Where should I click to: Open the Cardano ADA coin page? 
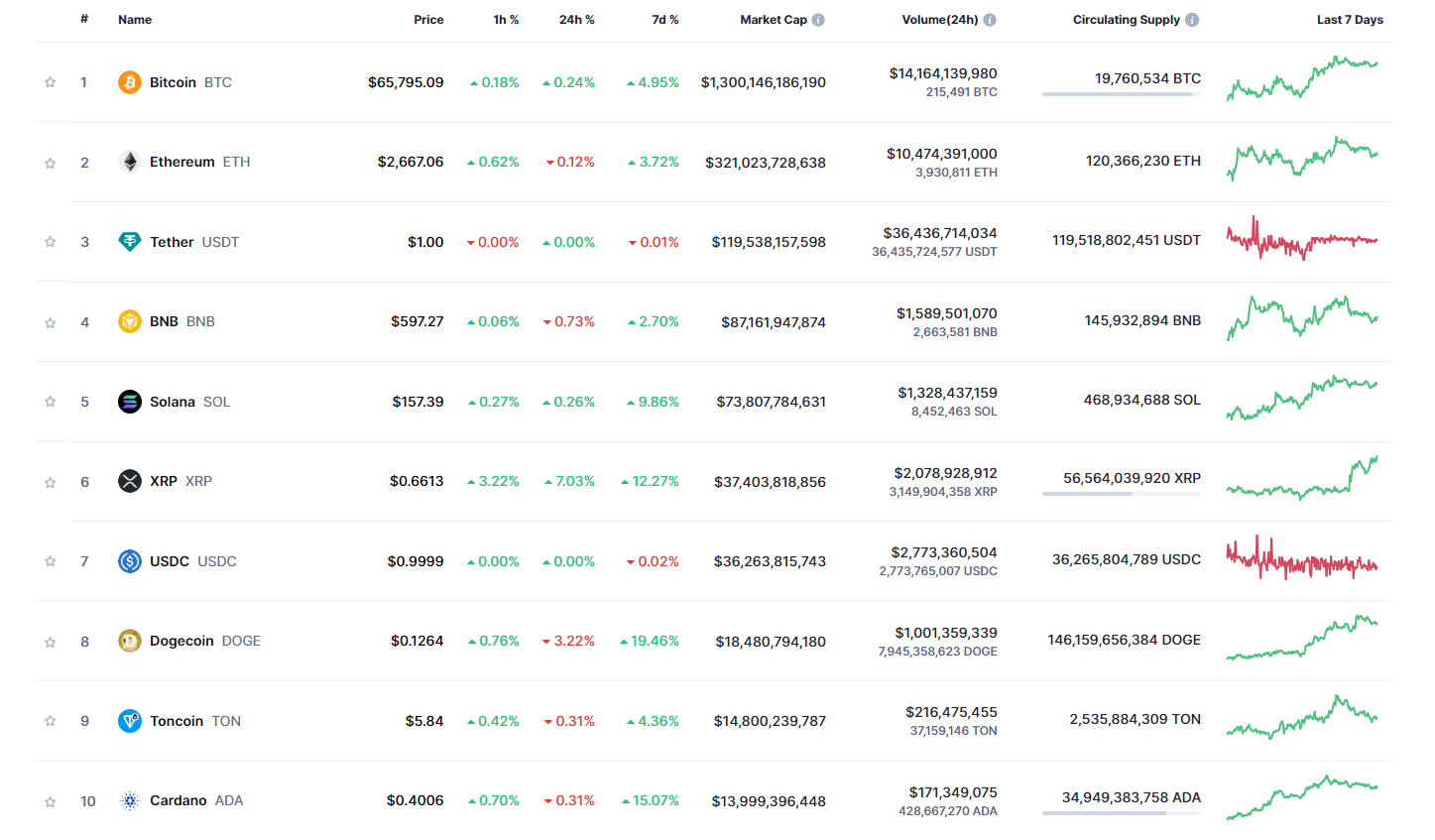(x=196, y=800)
